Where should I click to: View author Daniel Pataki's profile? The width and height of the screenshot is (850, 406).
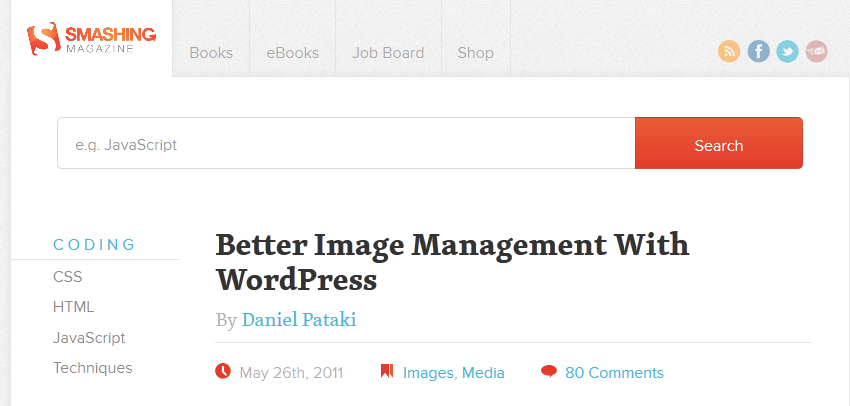[x=299, y=319]
